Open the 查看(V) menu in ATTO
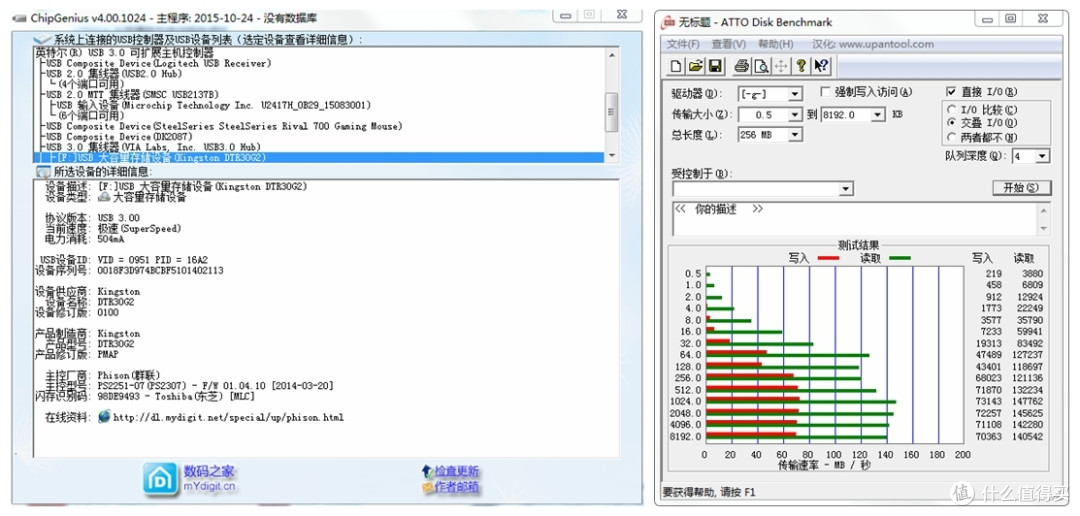 click(x=729, y=44)
